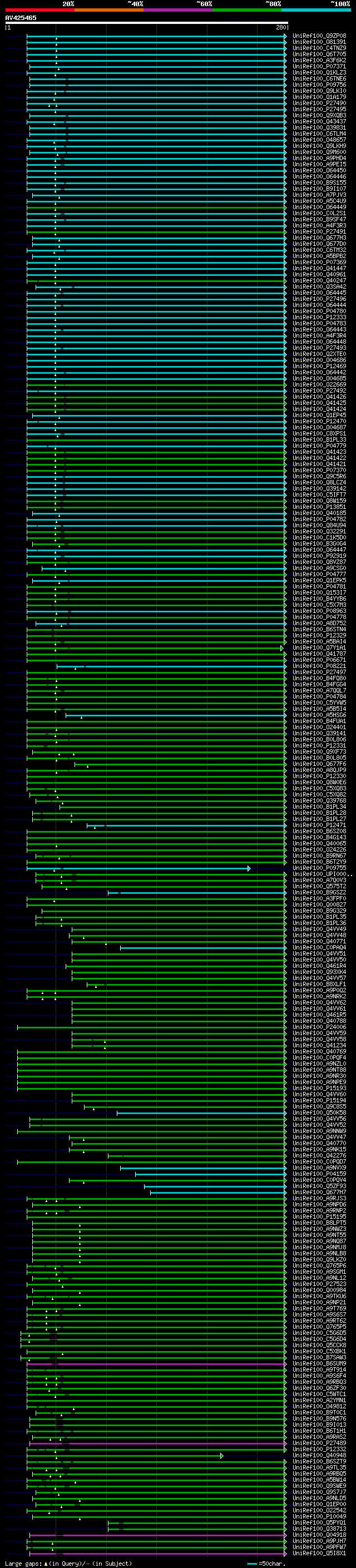The image size is (356, 1568).
Task: Click the green ~80% identity legend bar
Action: coord(247,10)
